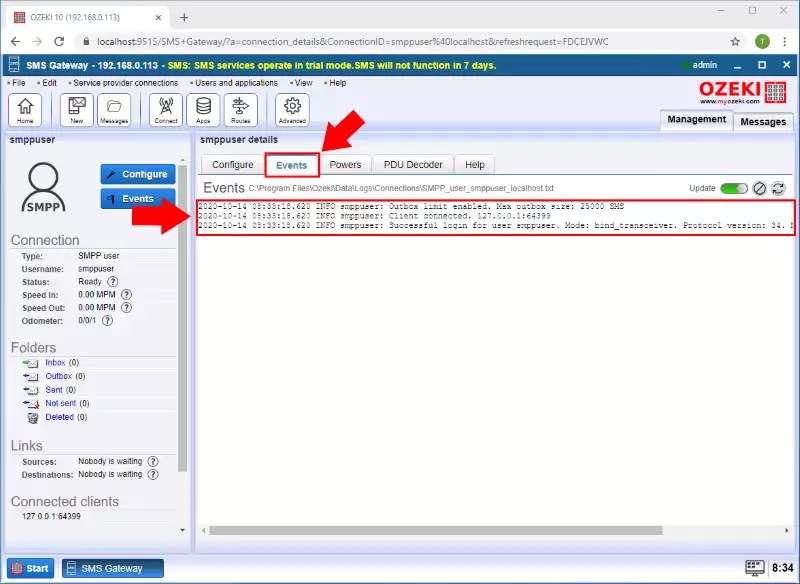Switch to the Powers tab
This screenshot has height=584, width=800.
(x=345, y=165)
